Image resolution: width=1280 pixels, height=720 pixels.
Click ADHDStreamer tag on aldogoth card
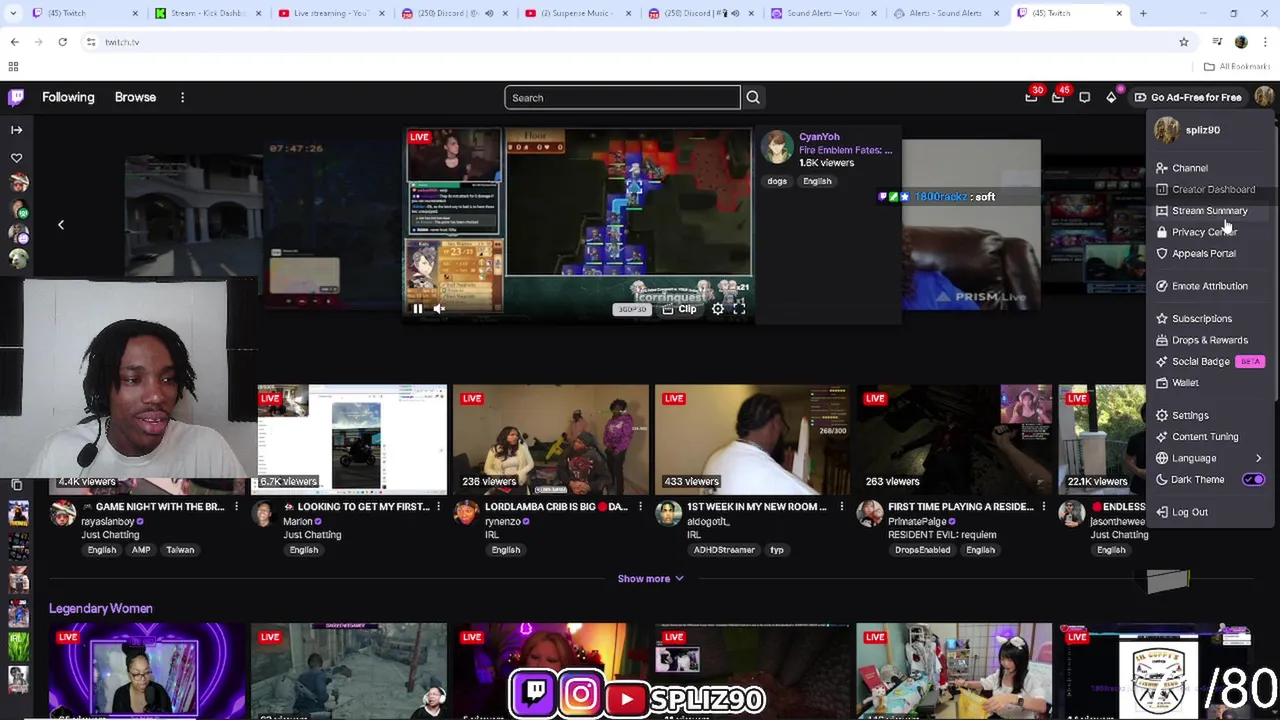tap(724, 550)
